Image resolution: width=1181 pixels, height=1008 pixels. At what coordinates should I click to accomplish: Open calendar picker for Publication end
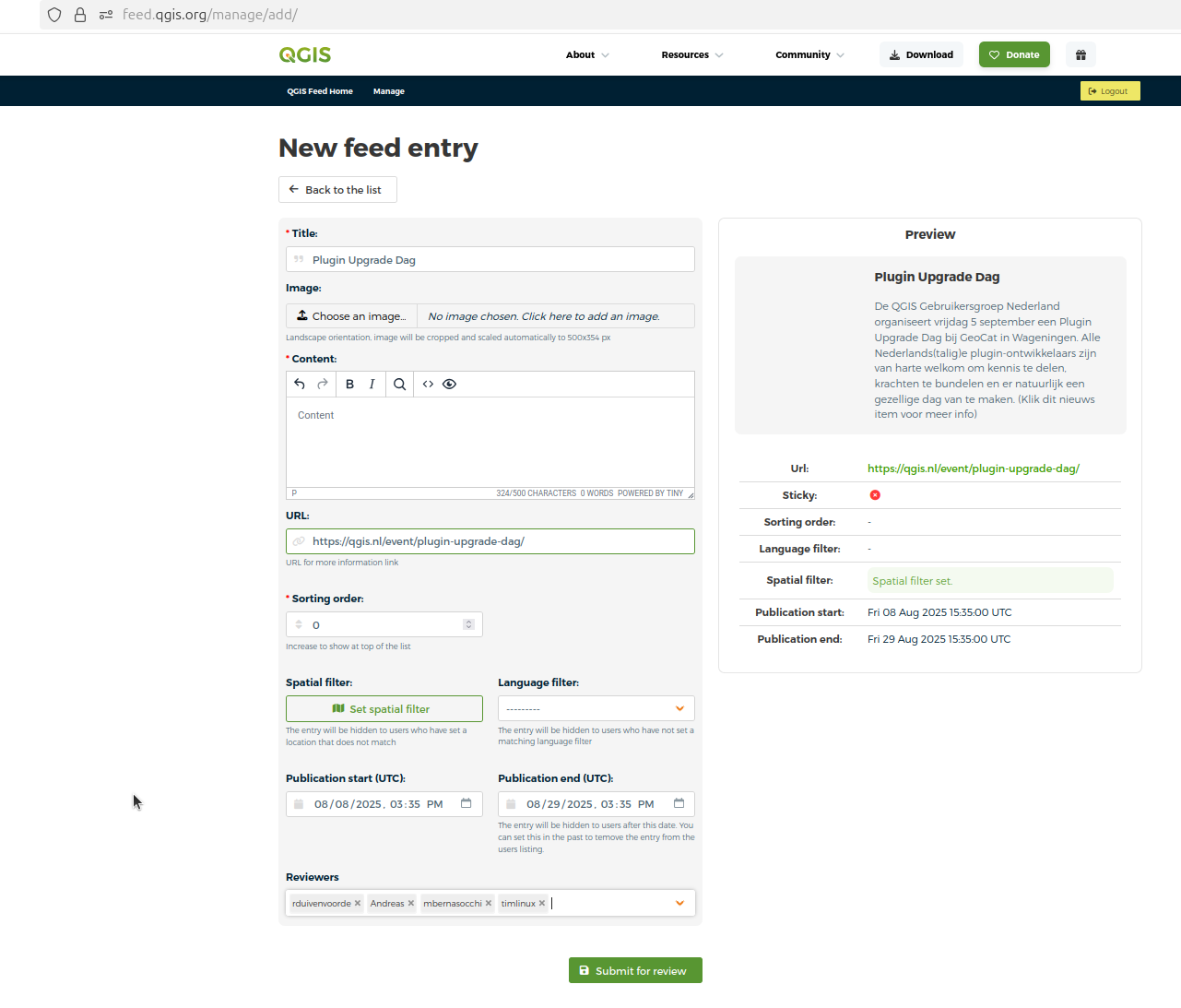679,803
